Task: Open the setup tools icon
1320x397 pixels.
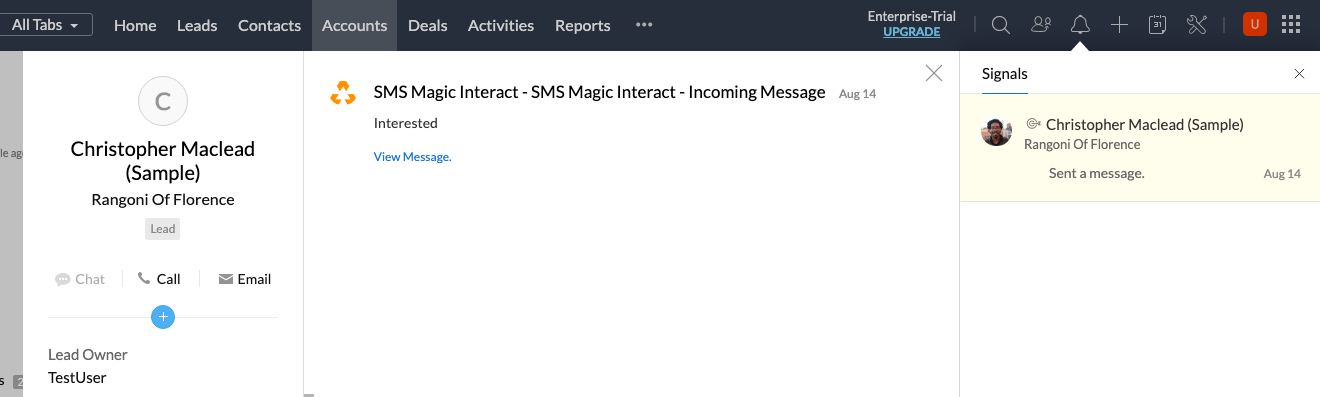Action: 1197,25
